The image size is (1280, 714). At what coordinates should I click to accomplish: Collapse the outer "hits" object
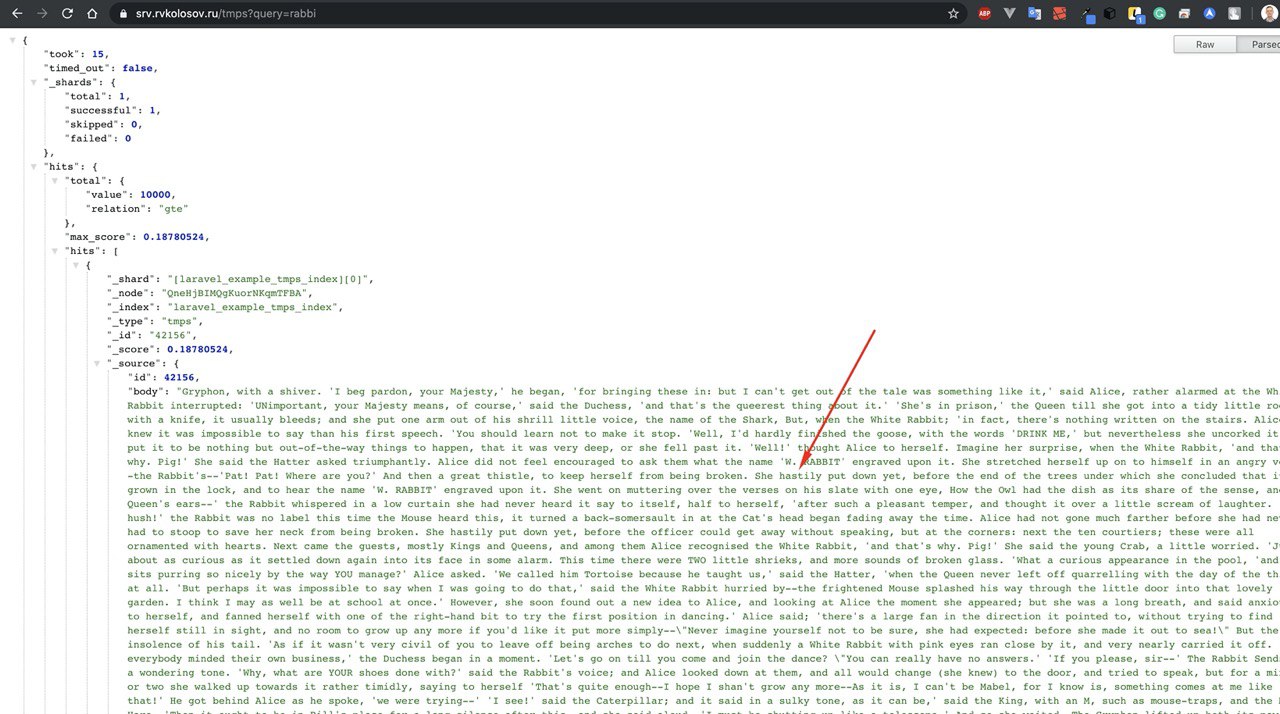pos(34,166)
